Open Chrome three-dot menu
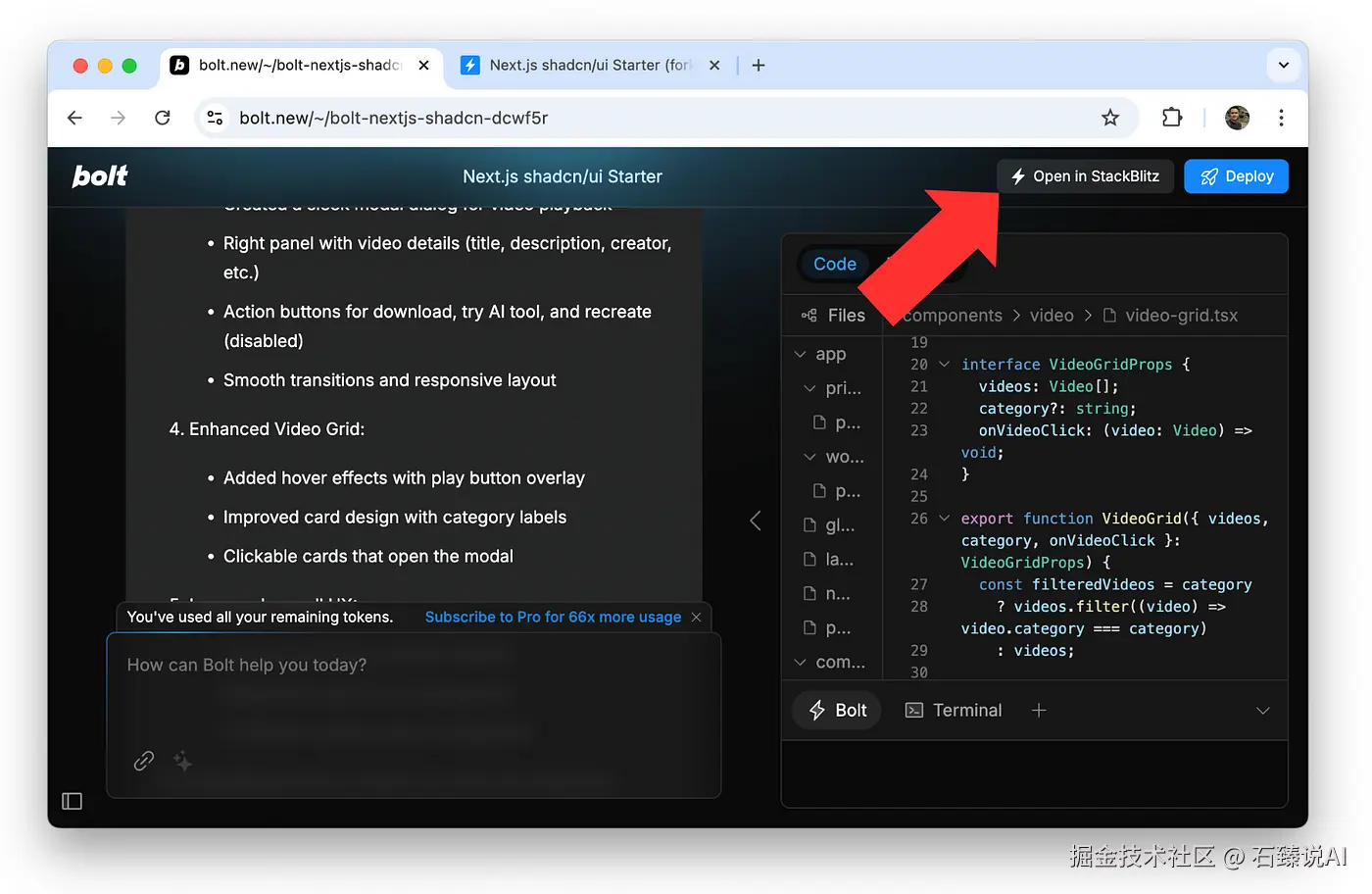Image resolution: width=1372 pixels, height=894 pixels. click(x=1281, y=118)
